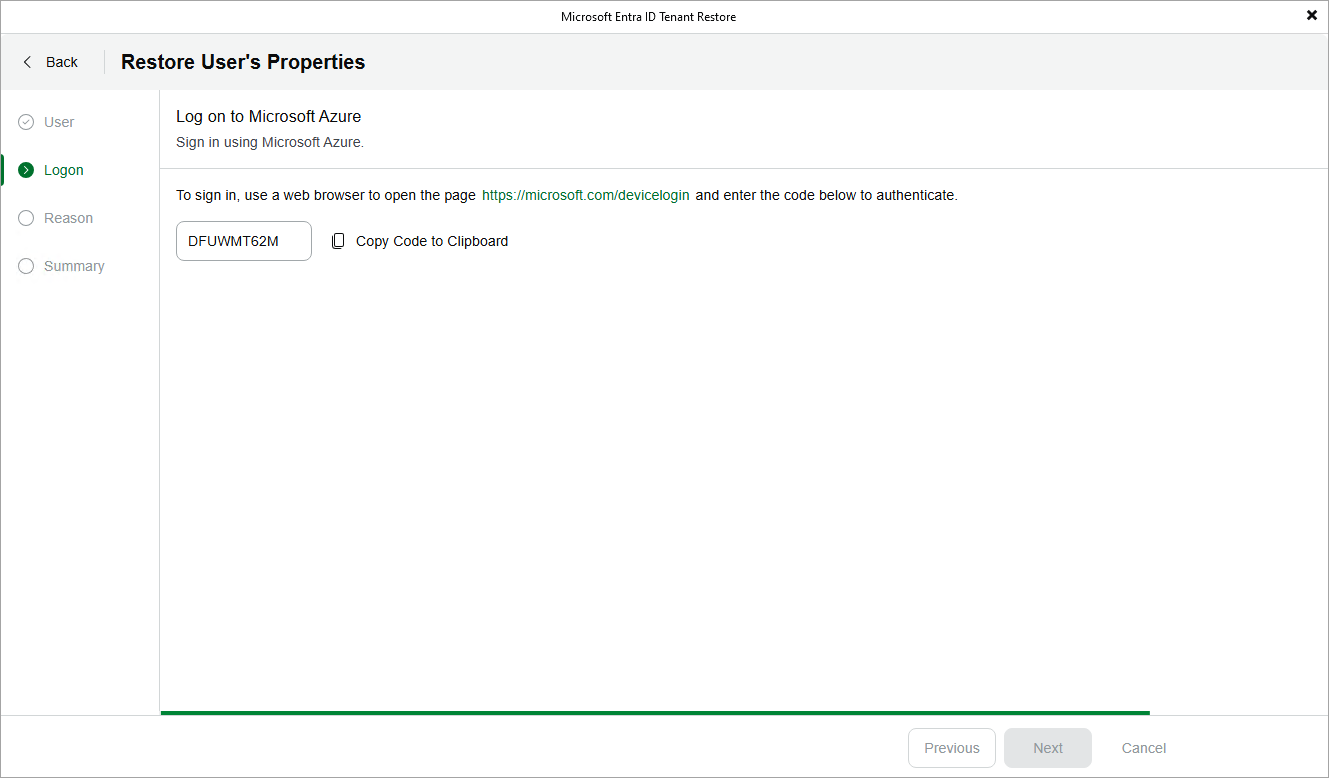The height and width of the screenshot is (778, 1329).
Task: Click the User step checkmark icon
Action: pos(26,122)
